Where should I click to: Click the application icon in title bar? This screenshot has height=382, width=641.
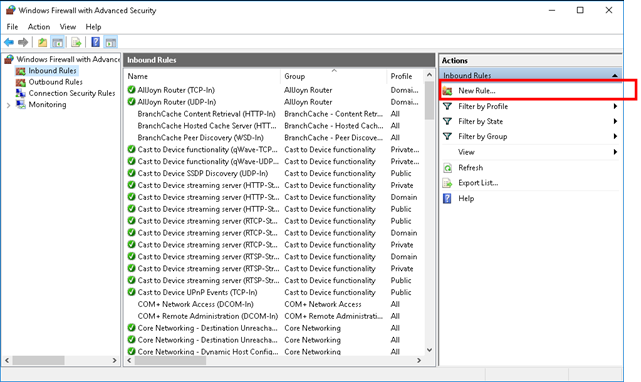10,10
